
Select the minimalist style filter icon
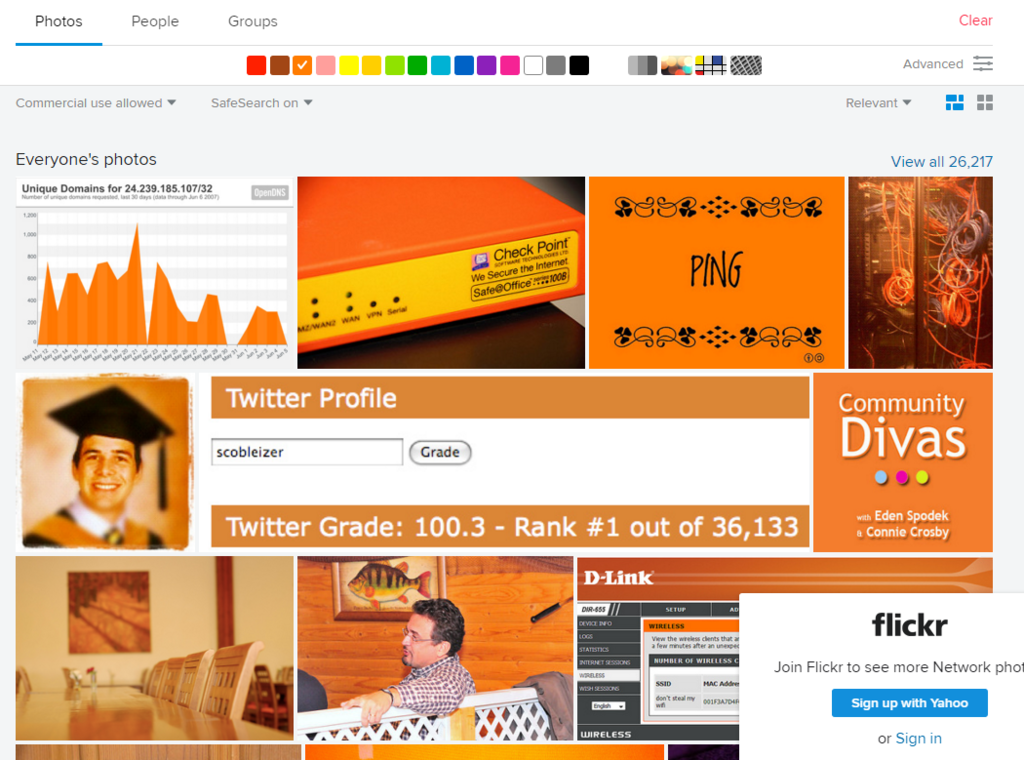[710, 65]
